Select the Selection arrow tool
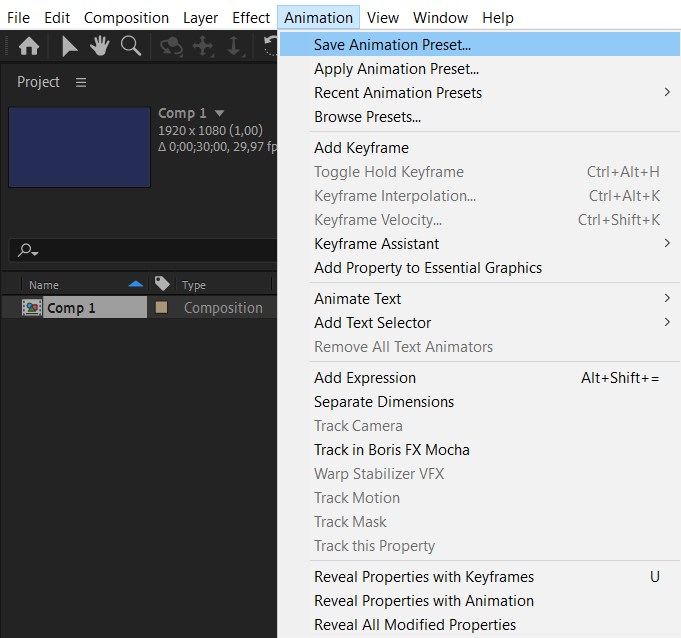681x638 pixels. pos(70,46)
